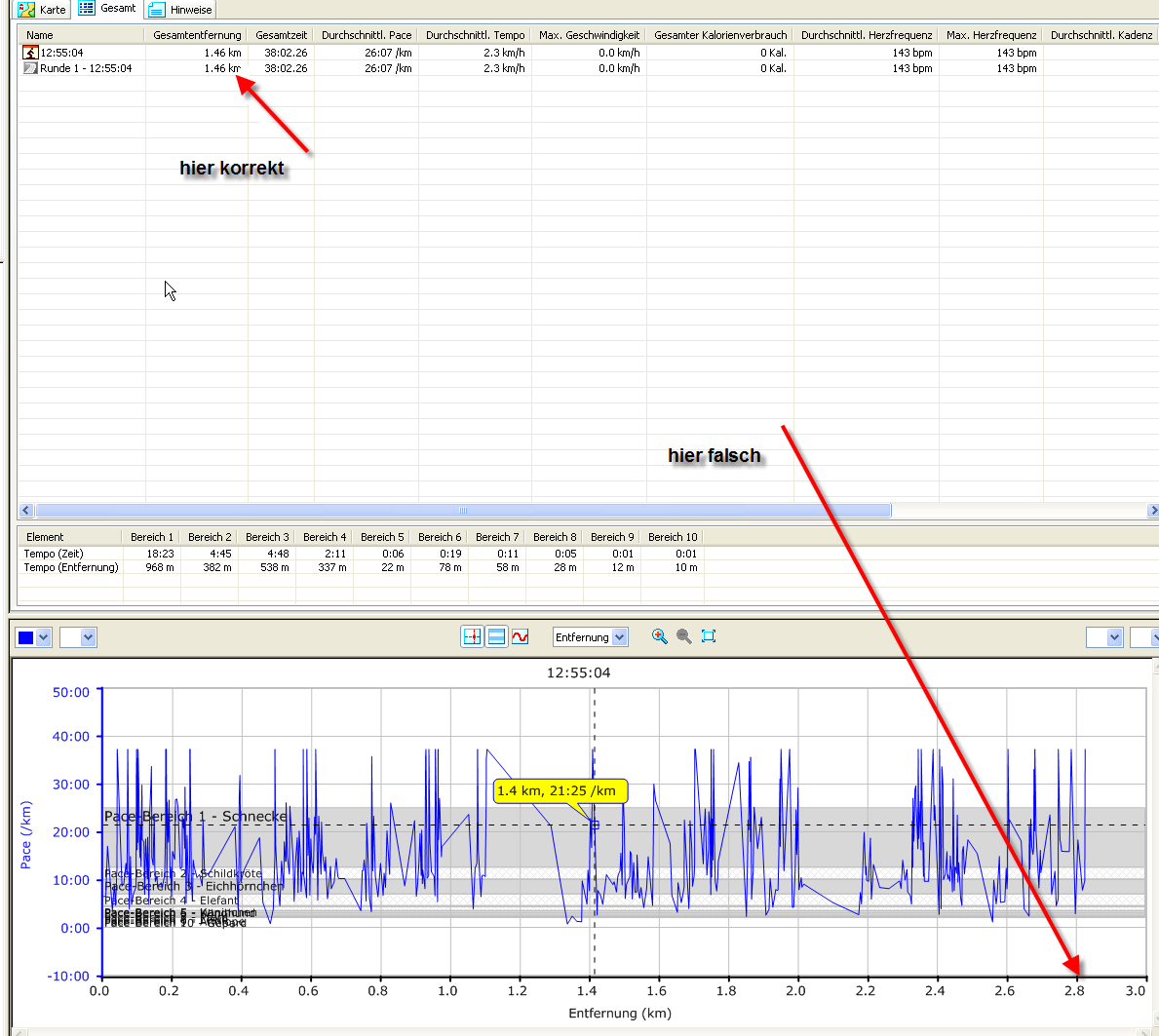Toggle the red smoothing curve icon

pos(521,636)
